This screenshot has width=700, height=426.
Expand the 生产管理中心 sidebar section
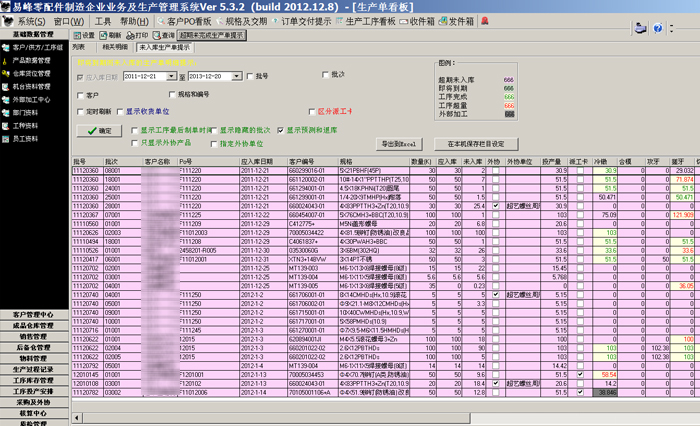33,314
